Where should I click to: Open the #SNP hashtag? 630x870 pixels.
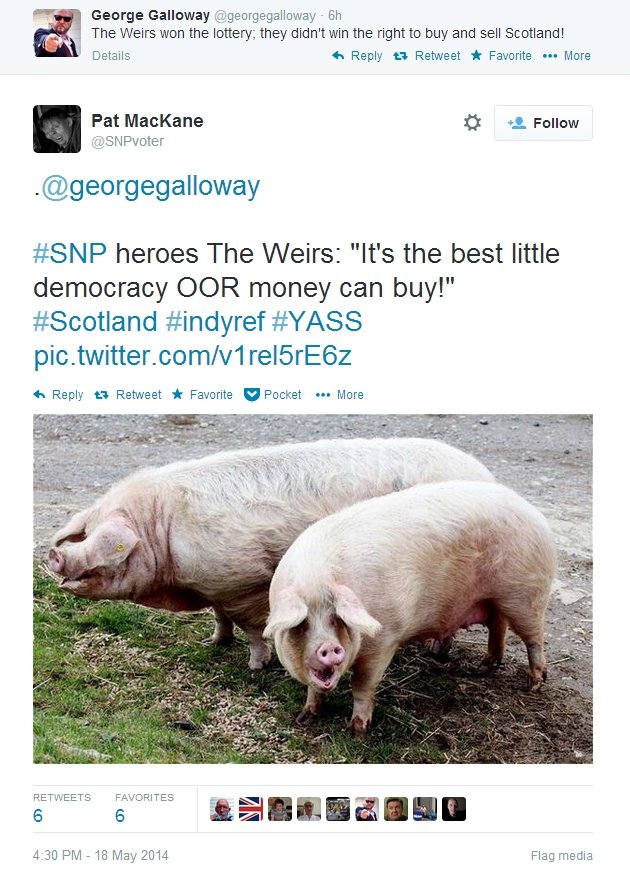(x=70, y=254)
